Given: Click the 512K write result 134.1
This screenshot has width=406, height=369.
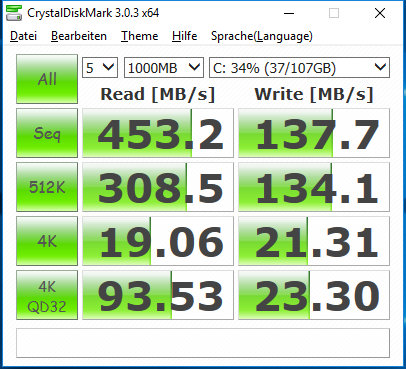Looking at the screenshot, I should (314, 187).
